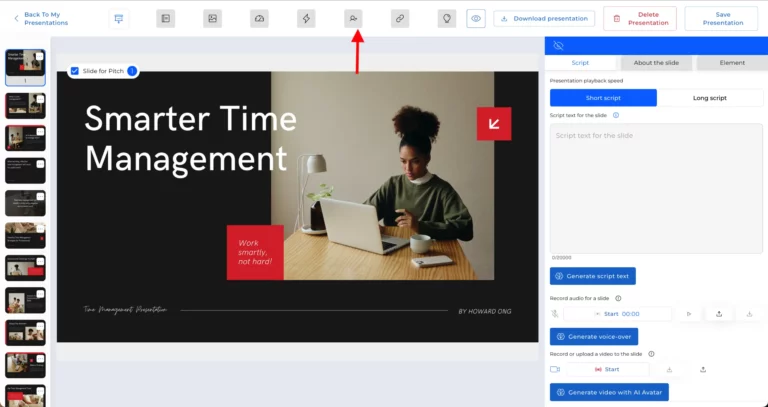
Task: Click the lightbulb ideas icon
Action: (x=446, y=18)
